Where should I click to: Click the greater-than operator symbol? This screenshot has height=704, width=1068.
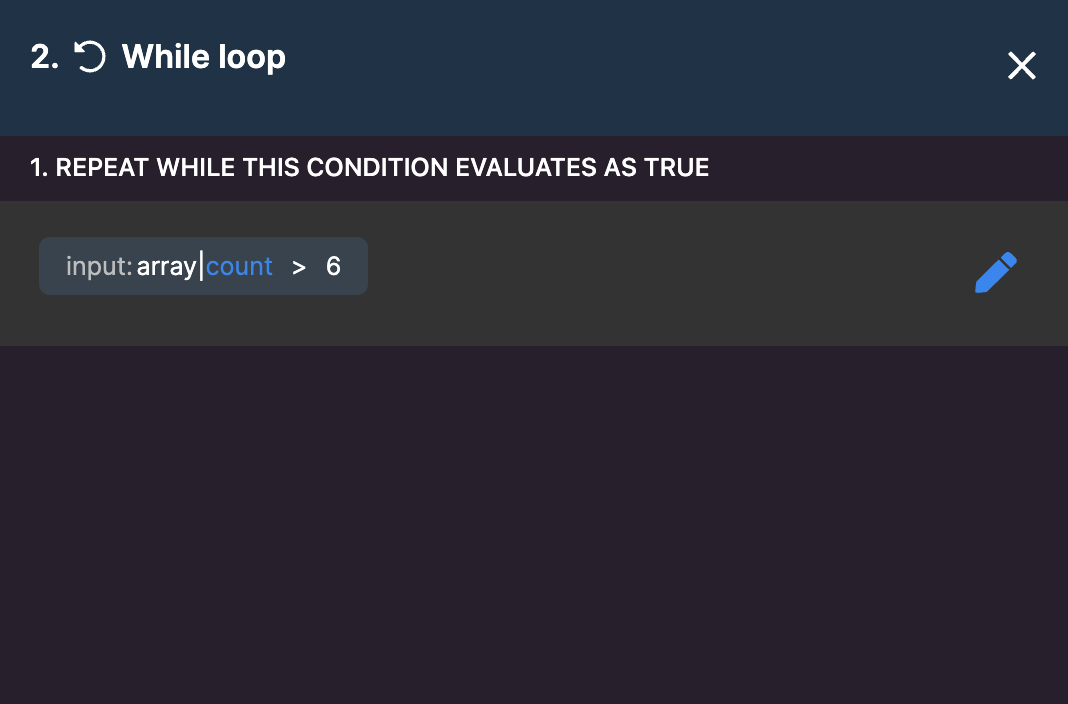tap(299, 268)
